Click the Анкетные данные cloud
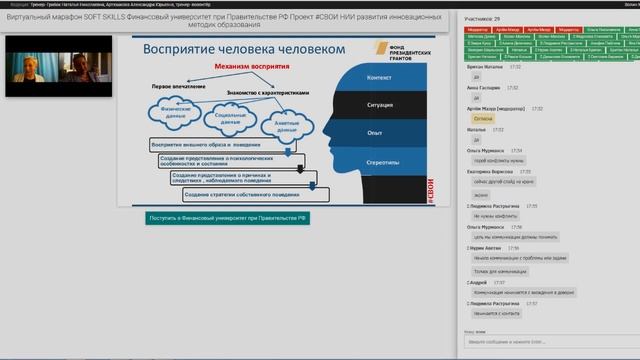The width and height of the screenshot is (640, 360). (x=287, y=126)
